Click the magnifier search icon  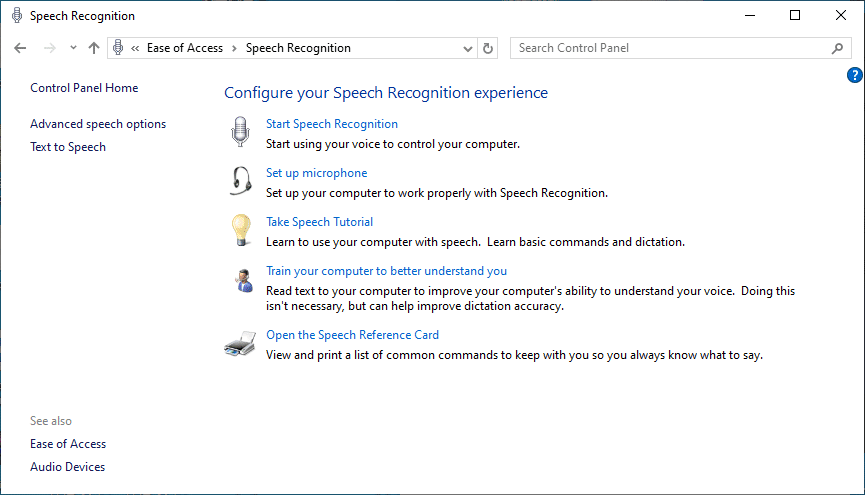pos(837,48)
